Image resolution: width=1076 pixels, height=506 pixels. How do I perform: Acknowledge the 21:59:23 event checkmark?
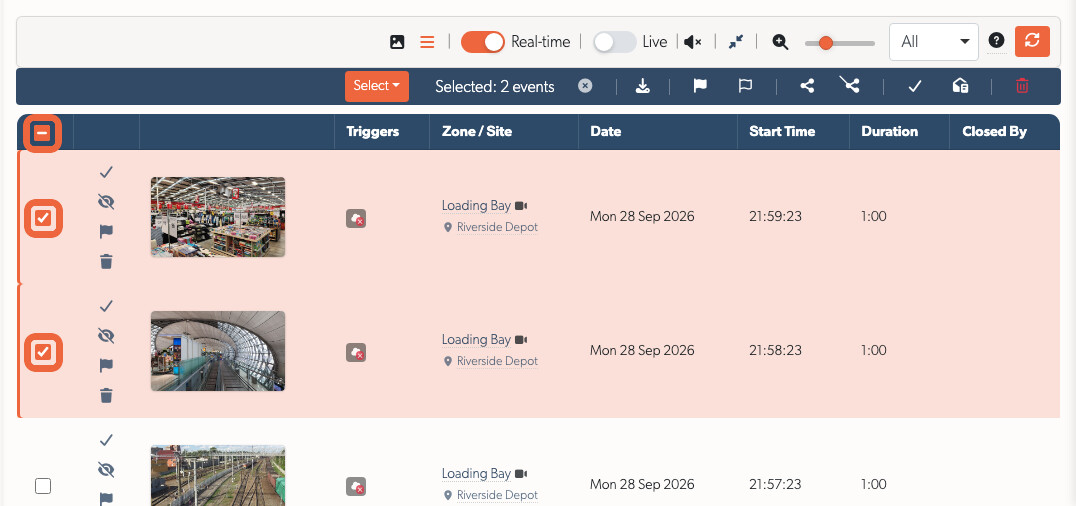[106, 172]
